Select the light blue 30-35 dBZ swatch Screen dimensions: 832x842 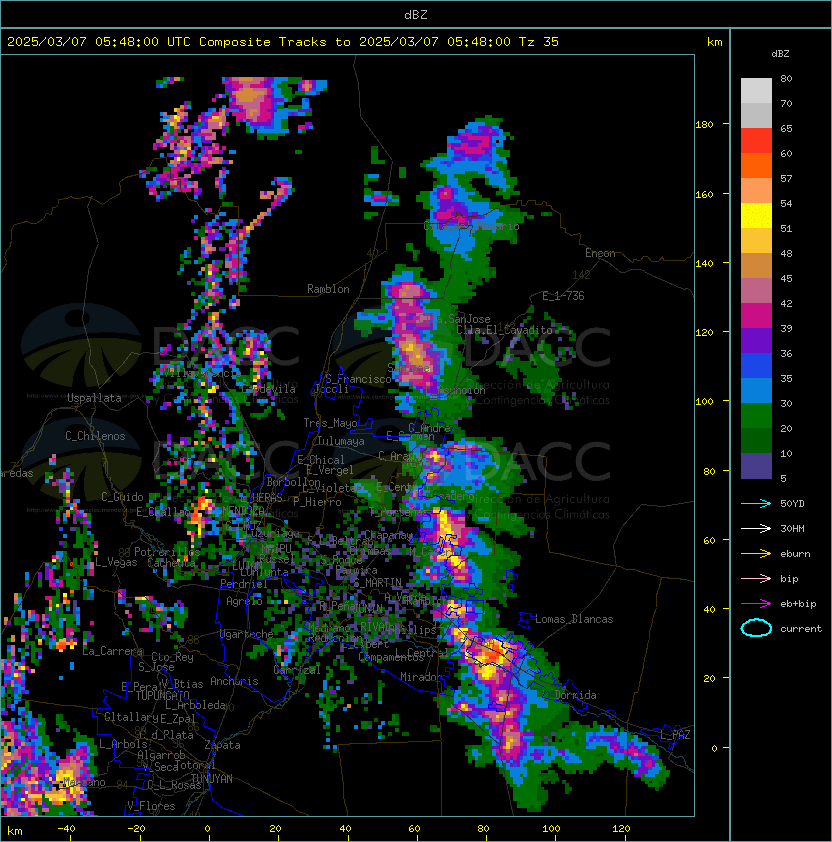756,391
